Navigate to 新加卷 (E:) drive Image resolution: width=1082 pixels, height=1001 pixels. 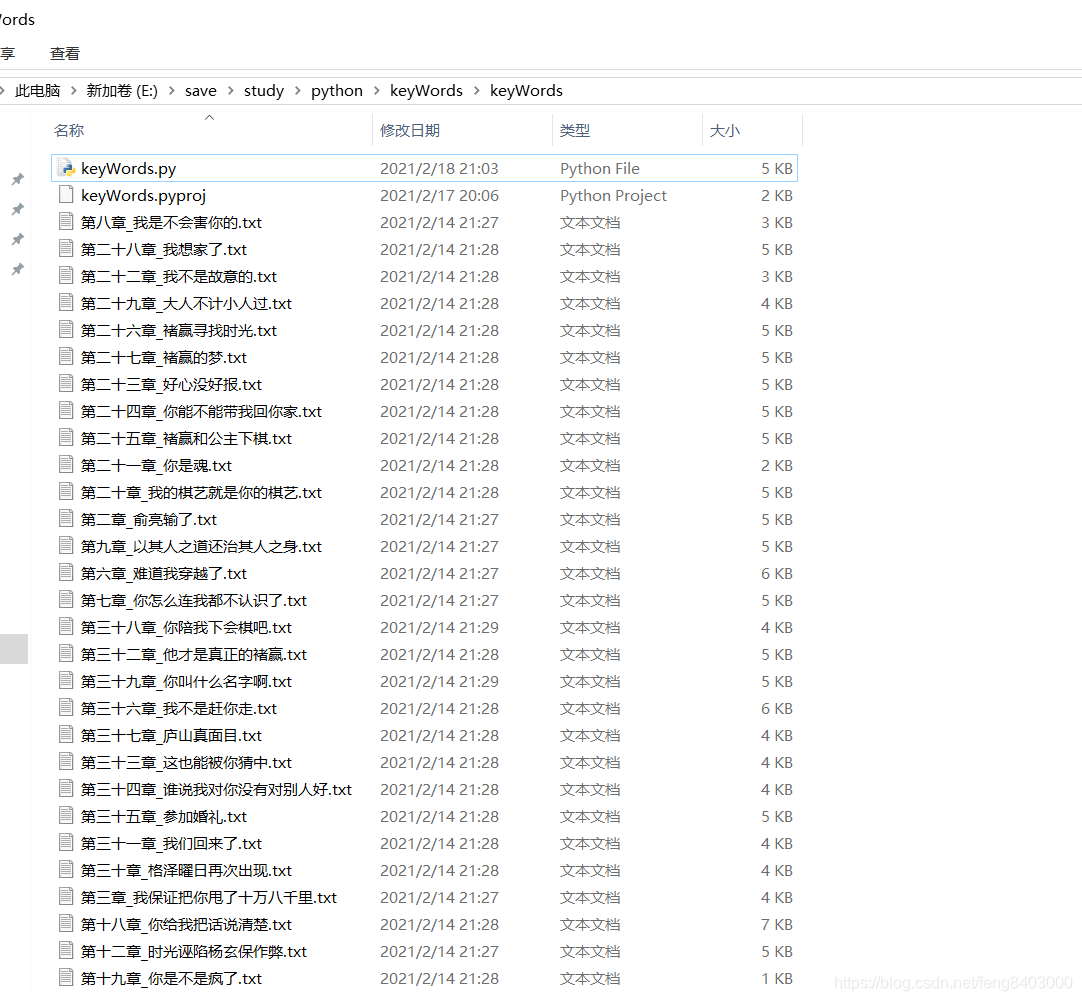click(122, 90)
